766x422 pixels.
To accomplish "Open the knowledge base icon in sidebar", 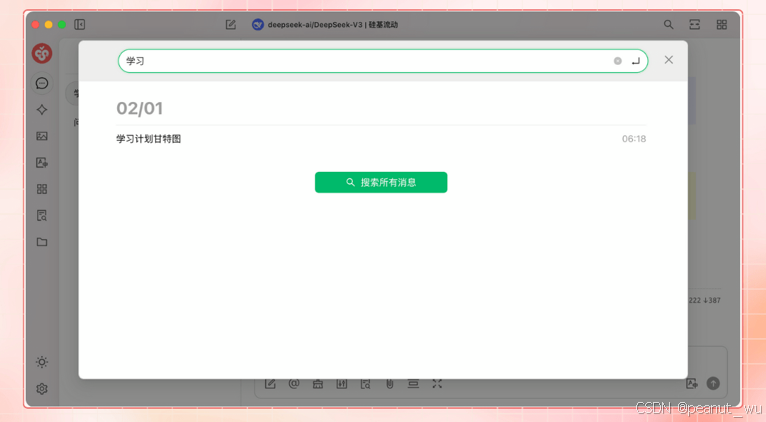I will [42, 215].
